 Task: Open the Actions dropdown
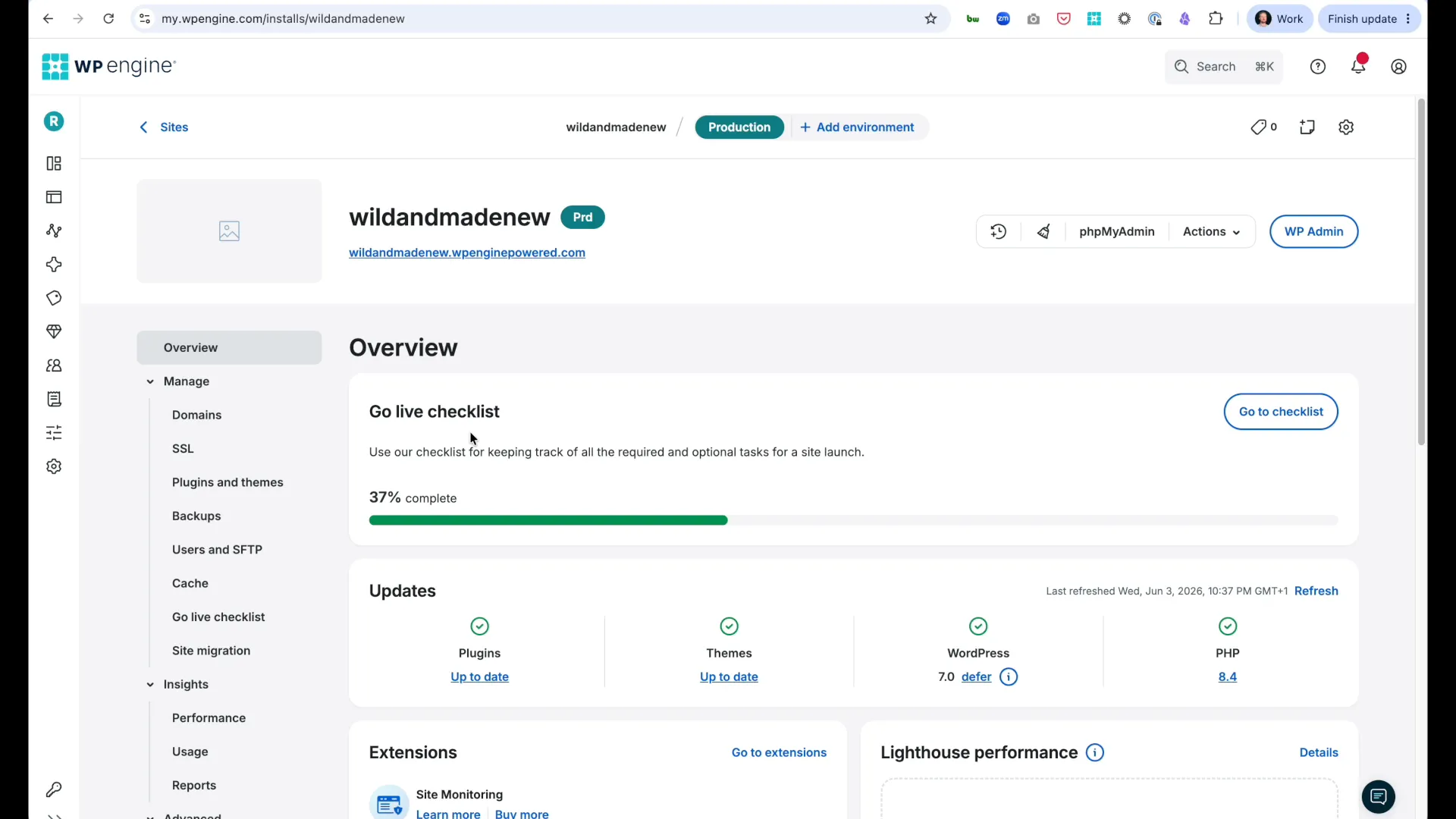point(1212,232)
